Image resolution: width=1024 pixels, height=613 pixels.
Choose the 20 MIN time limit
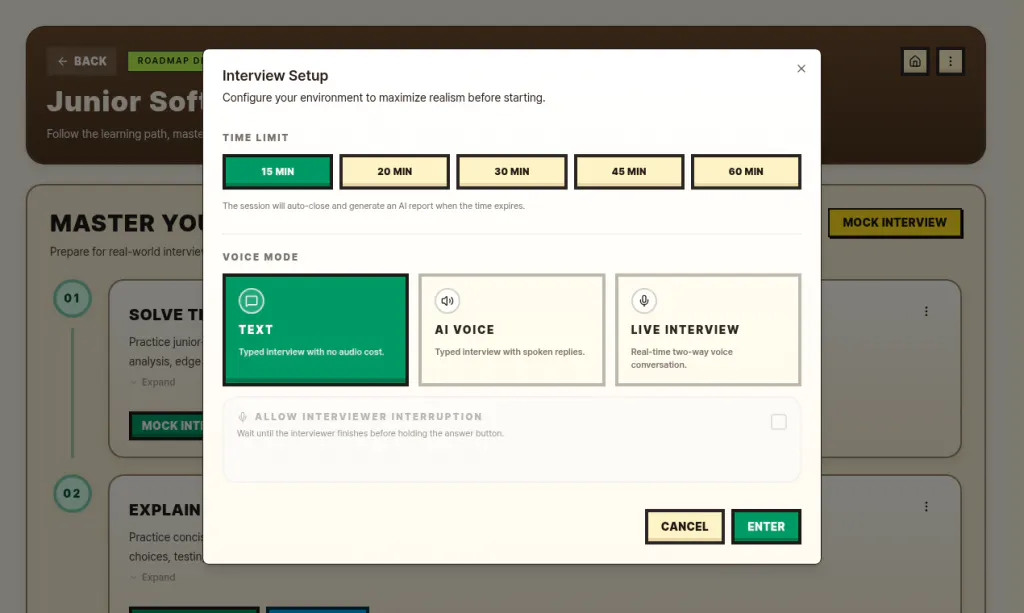coord(394,172)
